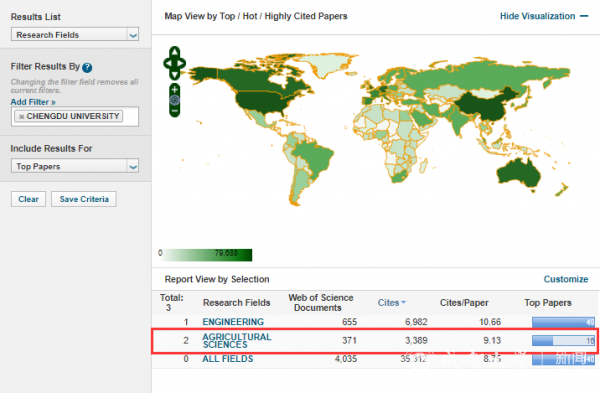Open the ENGINEERING research field

point(233,322)
